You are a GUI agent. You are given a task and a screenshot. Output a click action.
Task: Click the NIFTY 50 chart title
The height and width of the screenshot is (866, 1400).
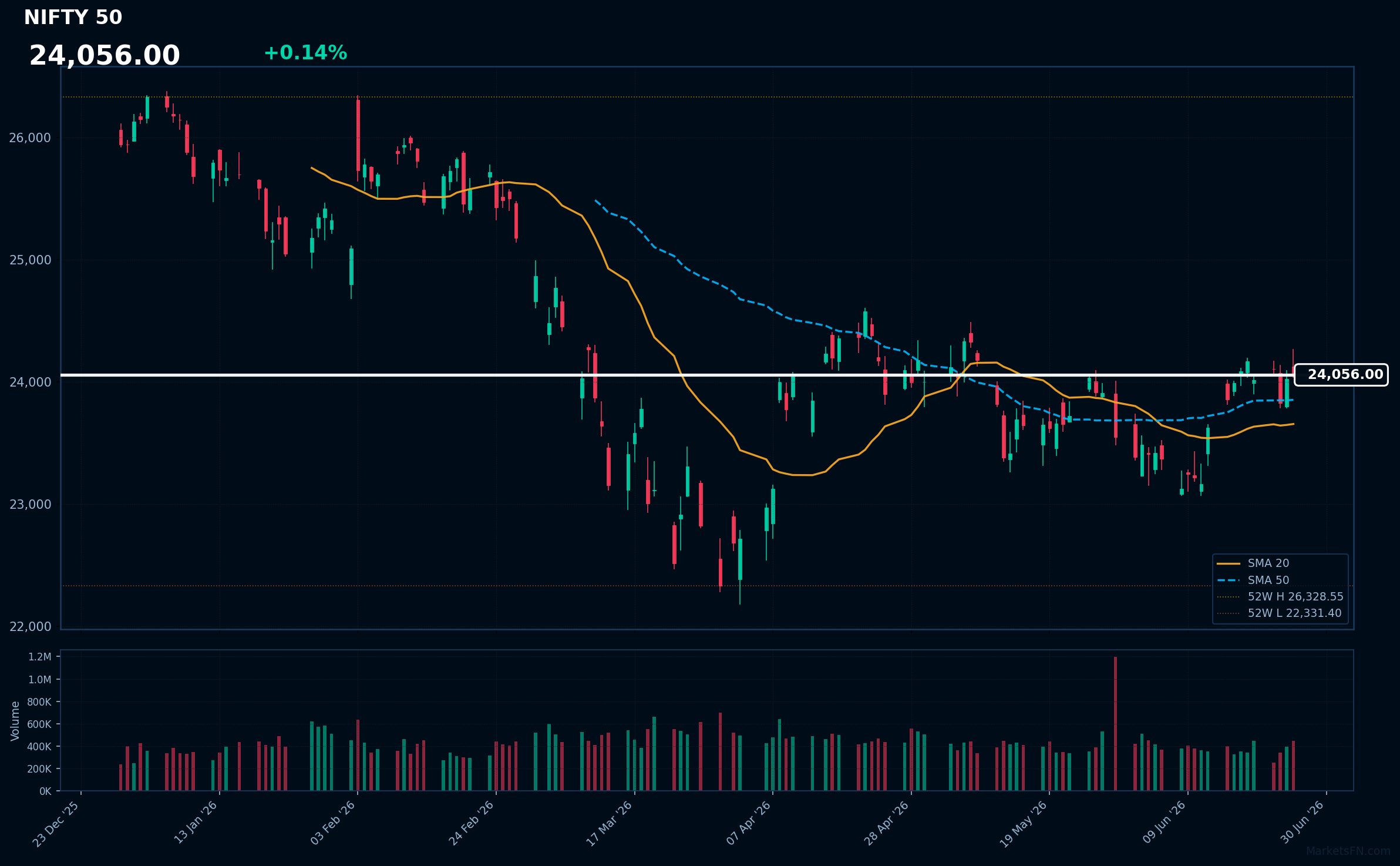click(x=73, y=18)
